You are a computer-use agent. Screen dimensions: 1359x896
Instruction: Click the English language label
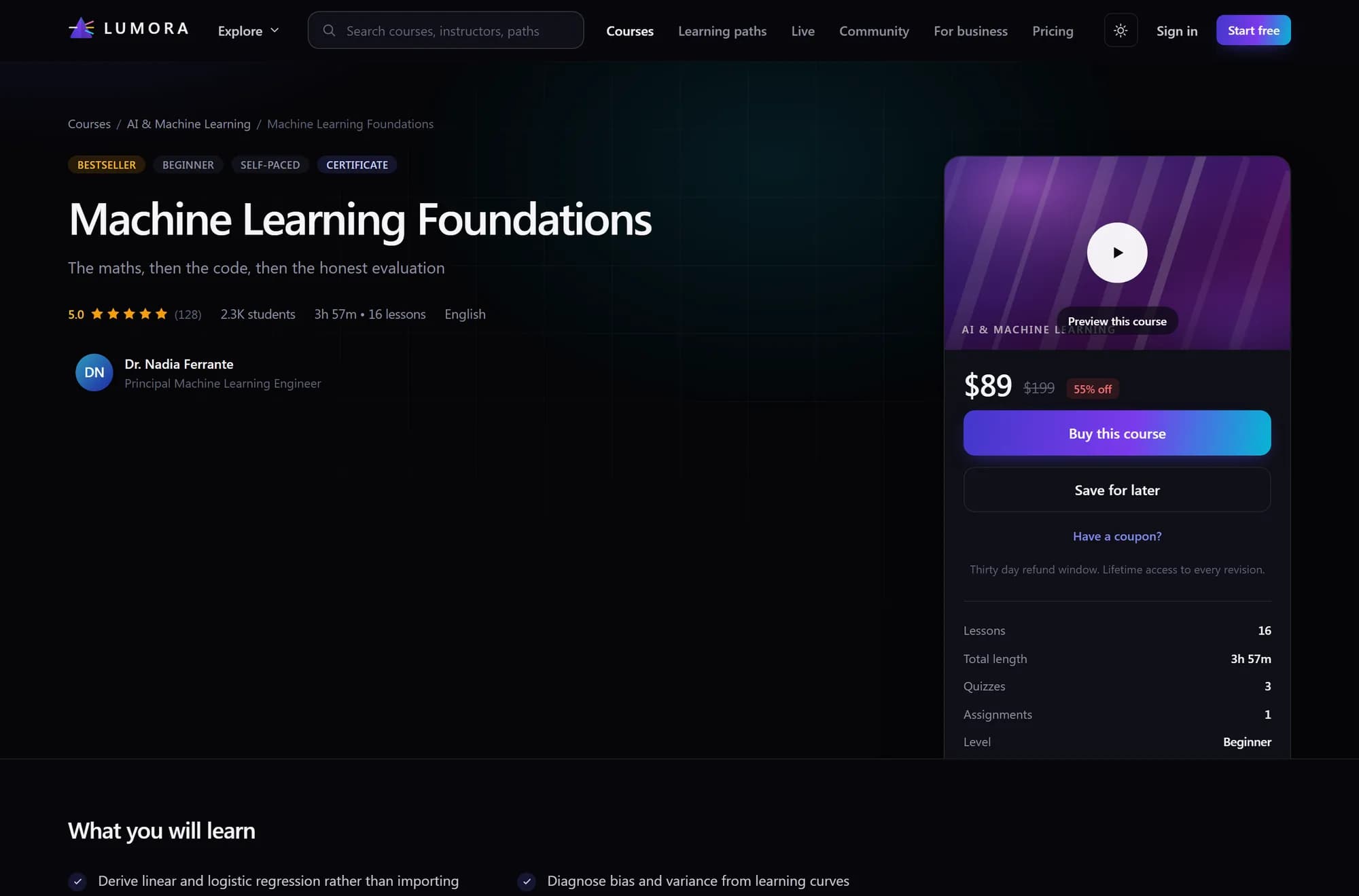pyautogui.click(x=465, y=314)
